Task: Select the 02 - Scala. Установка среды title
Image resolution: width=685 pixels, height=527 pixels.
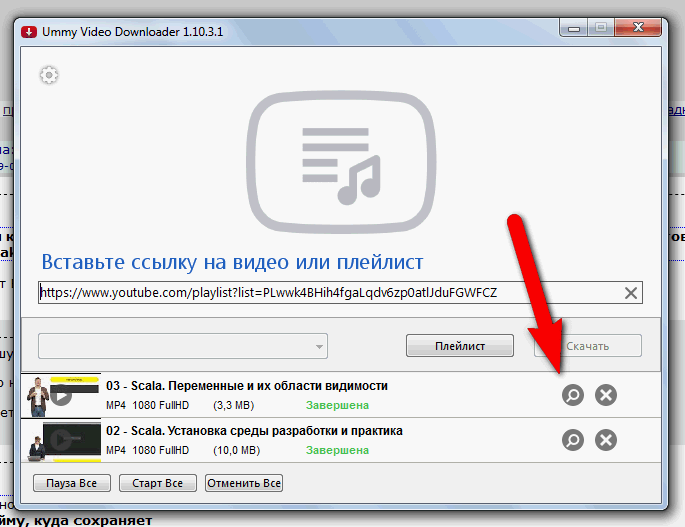Action: 254,431
